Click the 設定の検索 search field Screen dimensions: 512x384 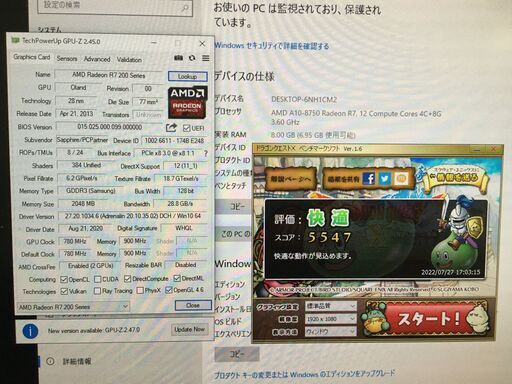click(x=115, y=7)
